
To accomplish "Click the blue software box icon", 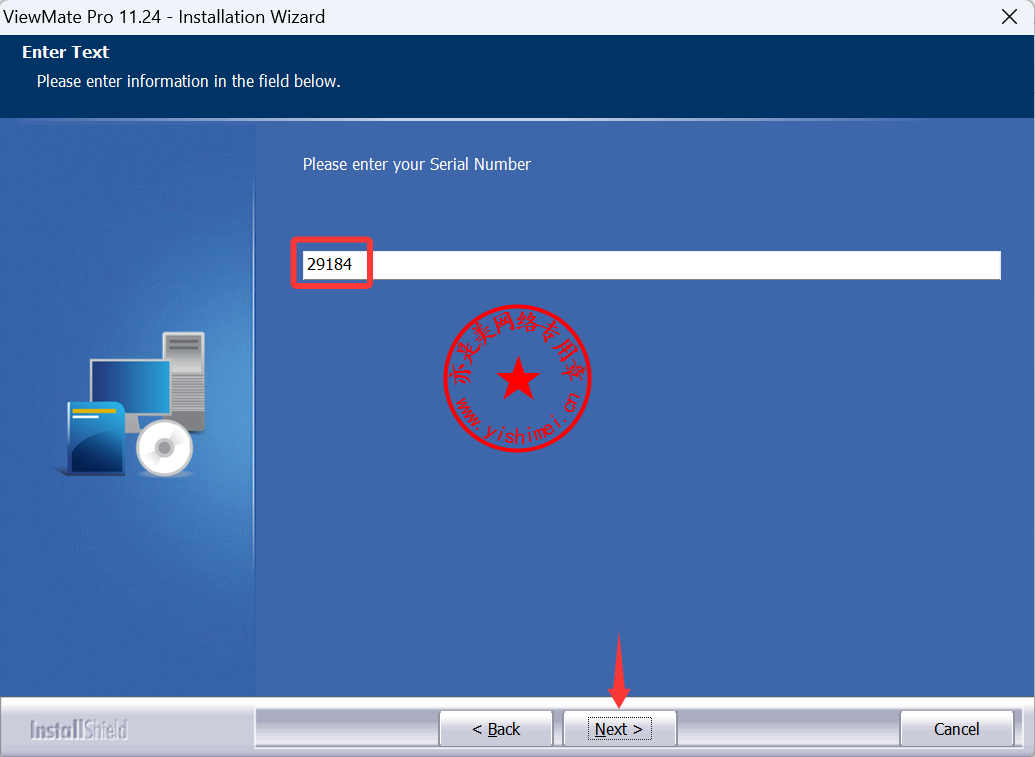I will [94, 436].
